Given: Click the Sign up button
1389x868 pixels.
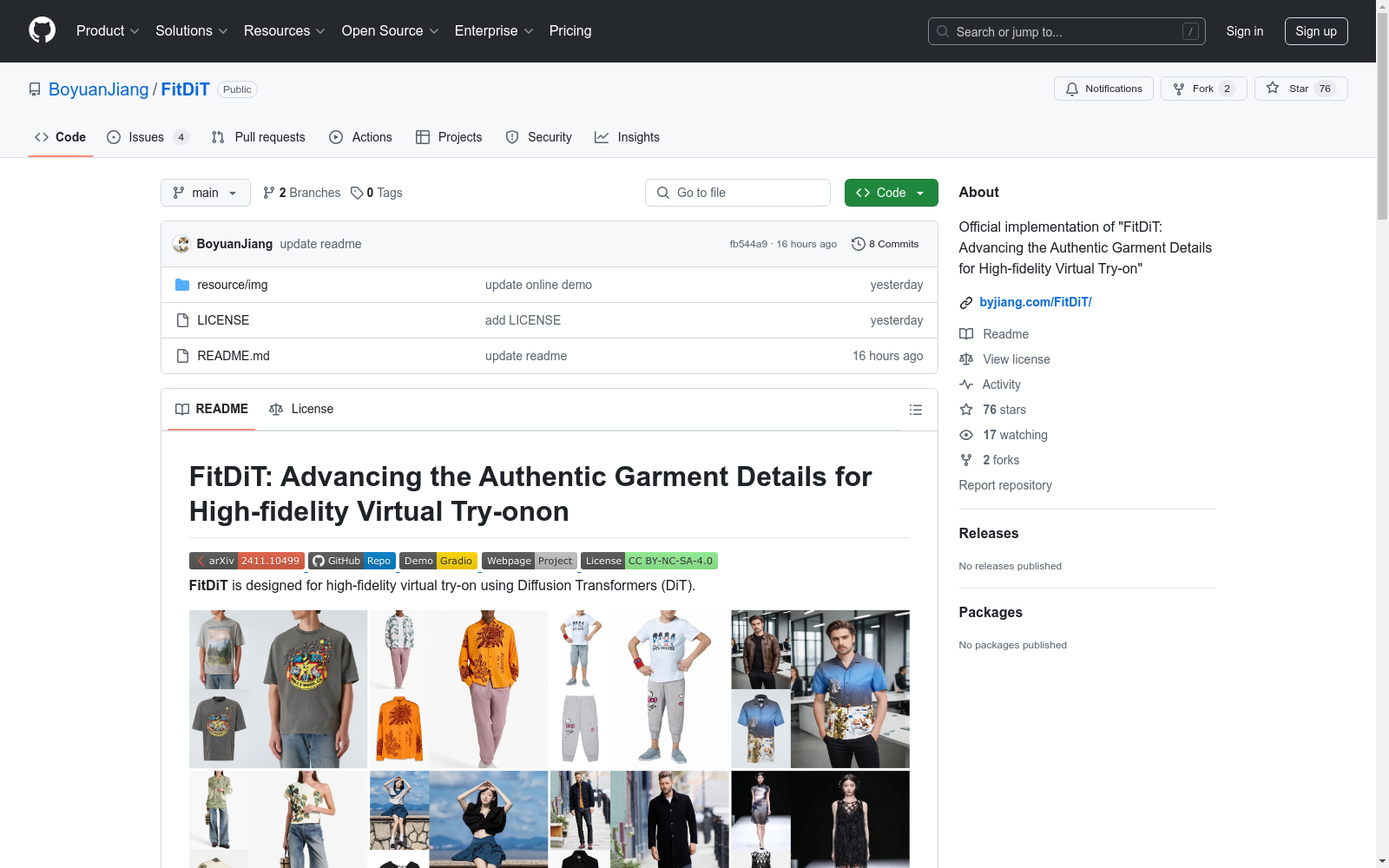Looking at the screenshot, I should click(x=1316, y=31).
